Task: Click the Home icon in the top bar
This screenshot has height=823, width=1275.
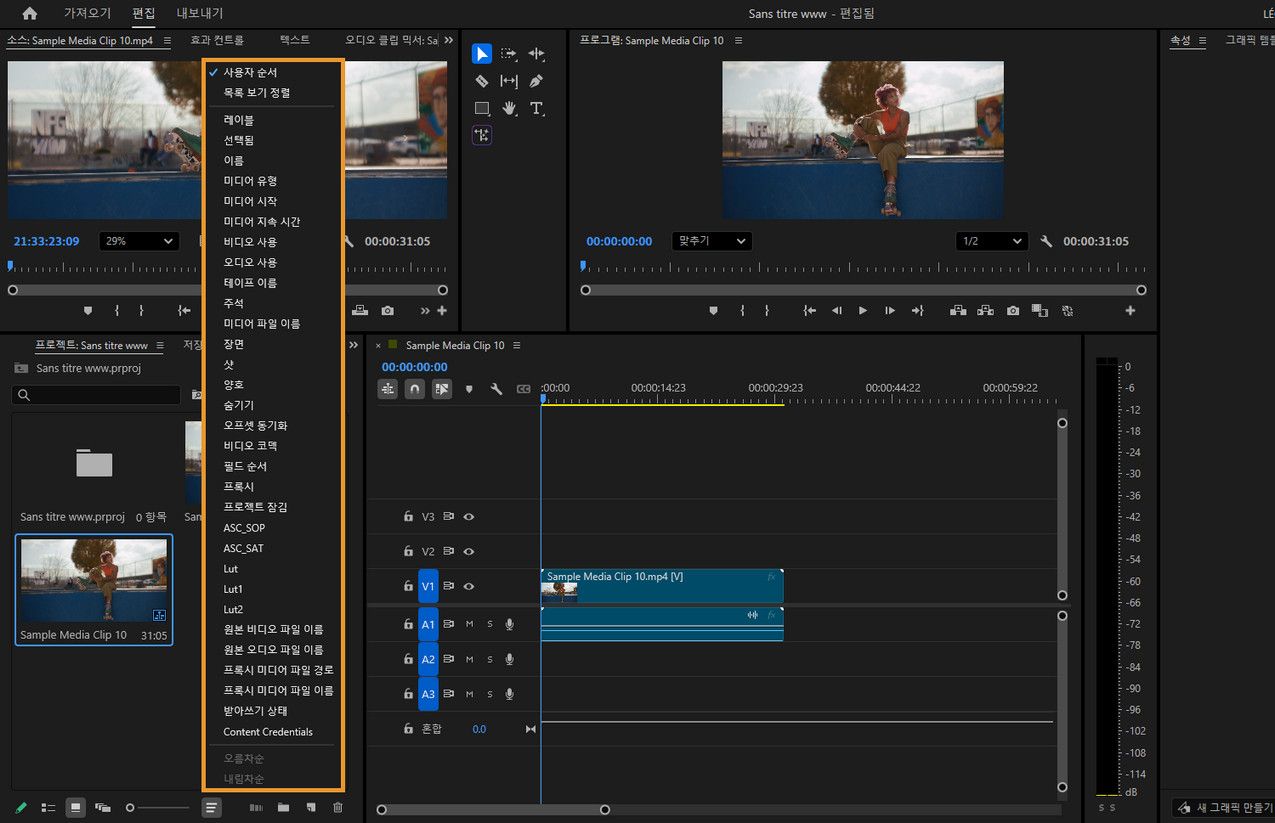Action: pyautogui.click(x=30, y=14)
